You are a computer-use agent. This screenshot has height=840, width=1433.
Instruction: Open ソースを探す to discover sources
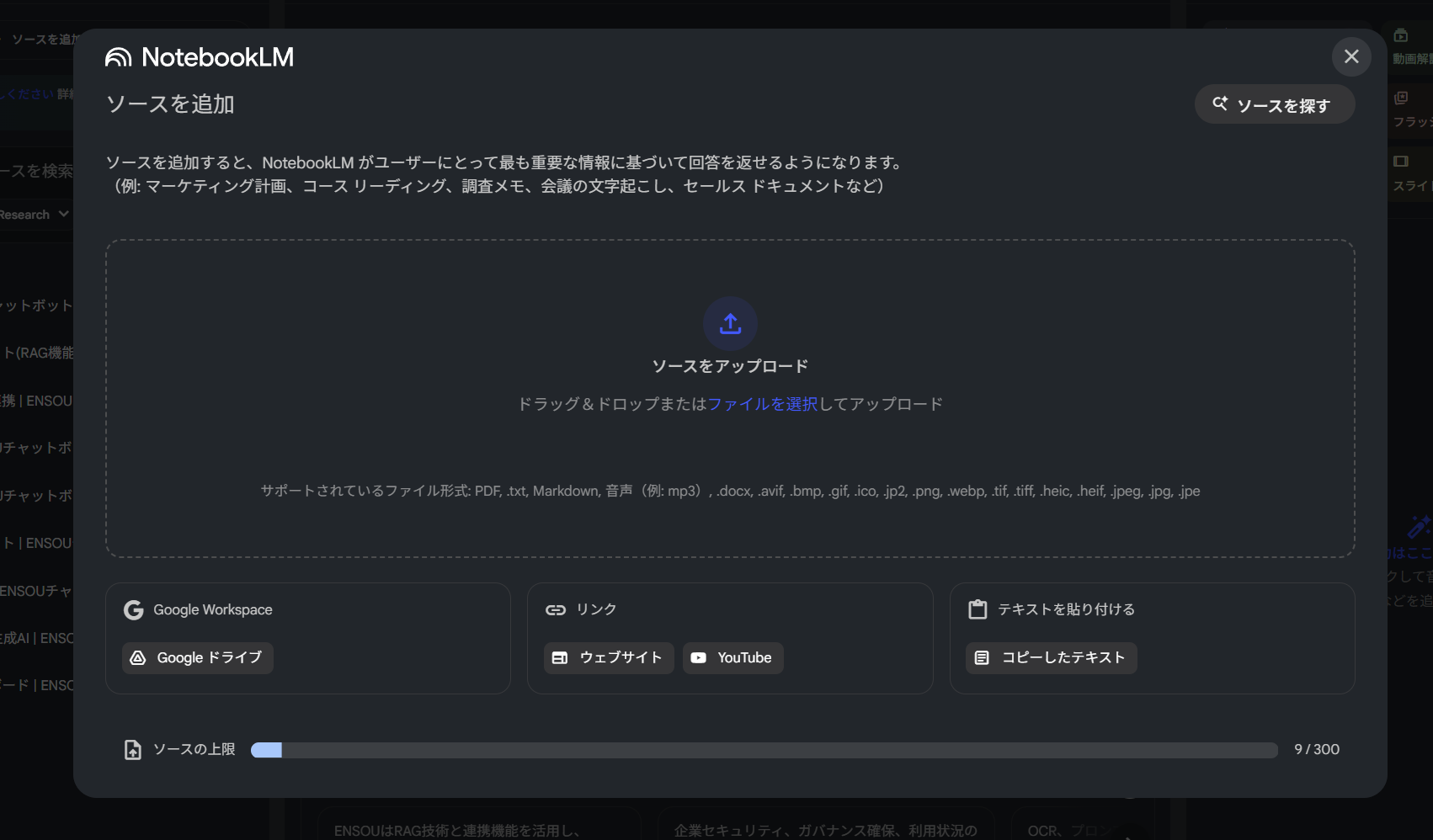pos(1274,104)
